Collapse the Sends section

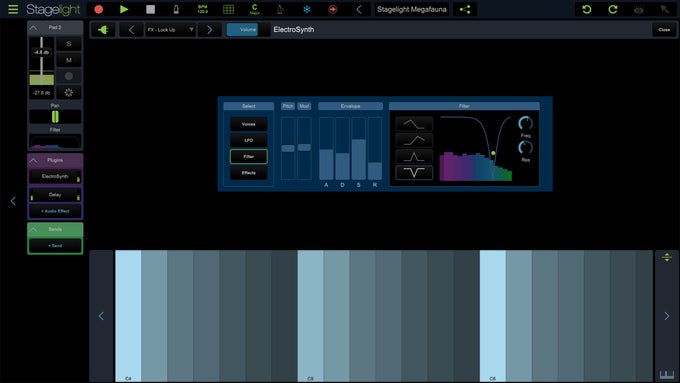point(33,229)
